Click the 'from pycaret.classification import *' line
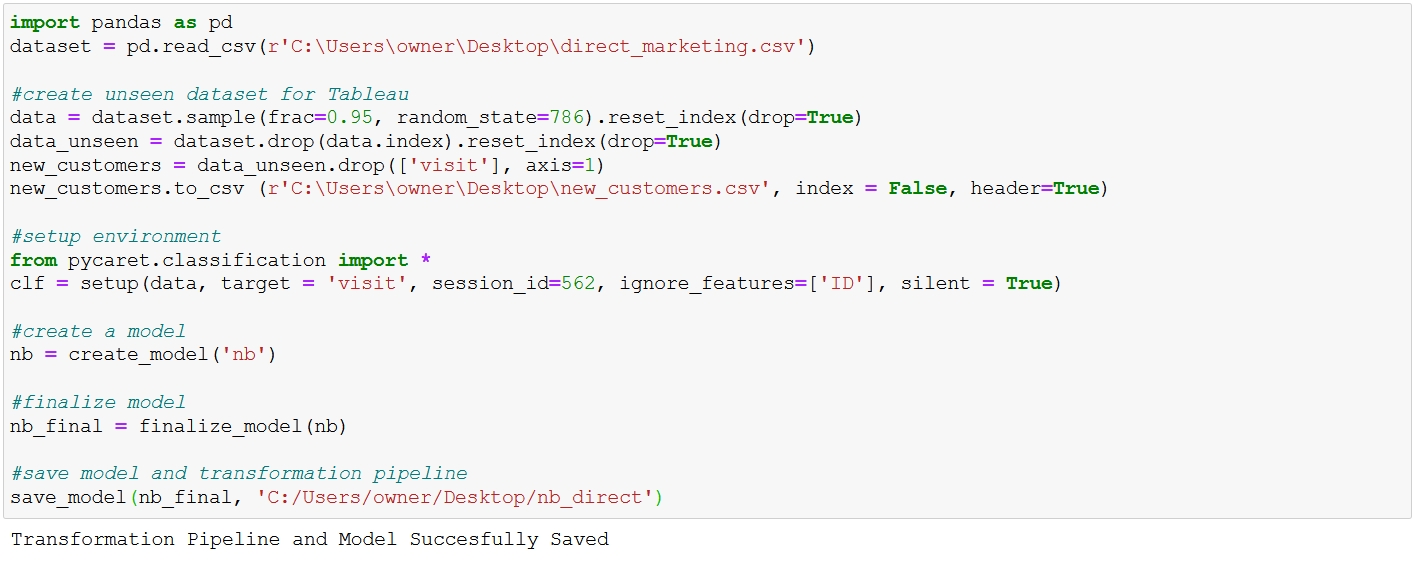The image size is (1417, 567). (221, 261)
